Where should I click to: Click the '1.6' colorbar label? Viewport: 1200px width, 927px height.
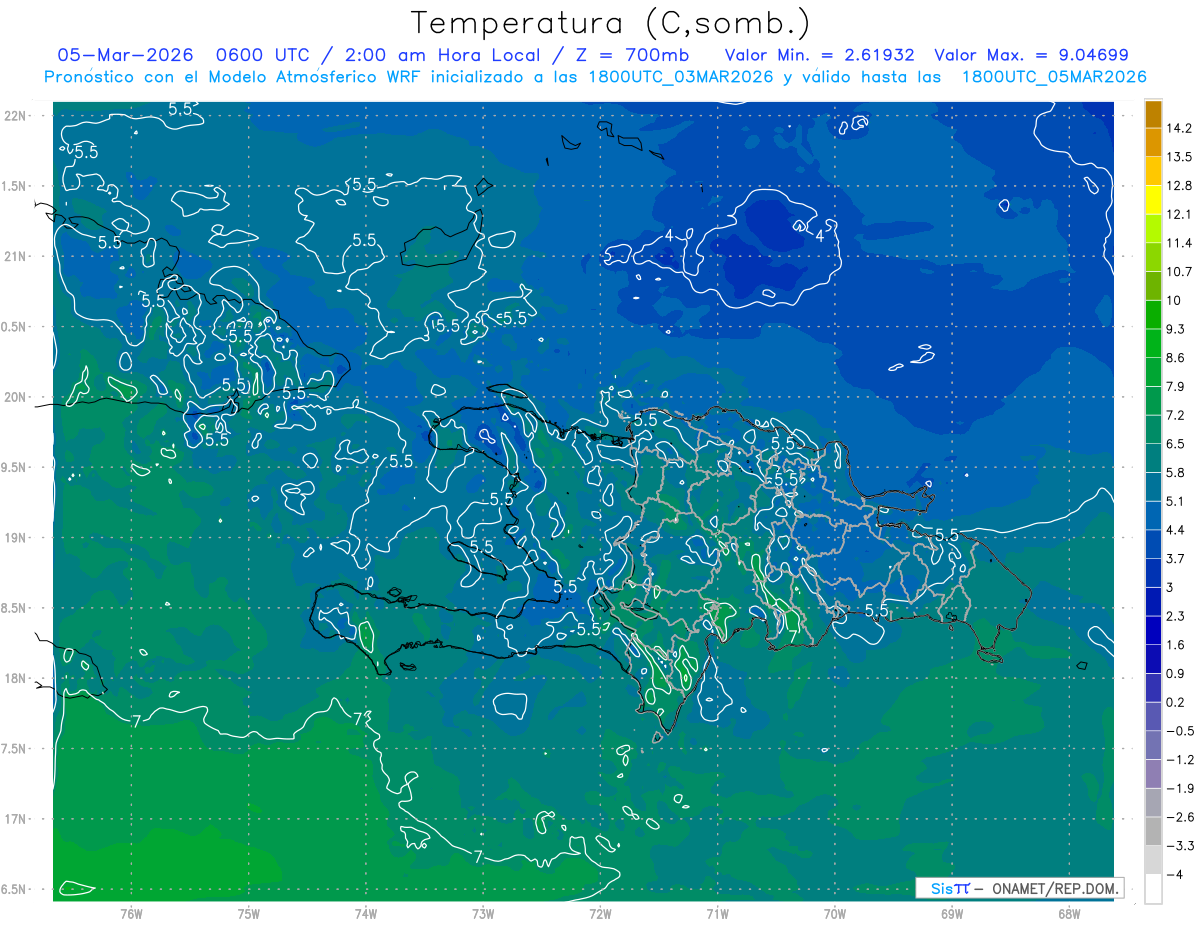1177,645
